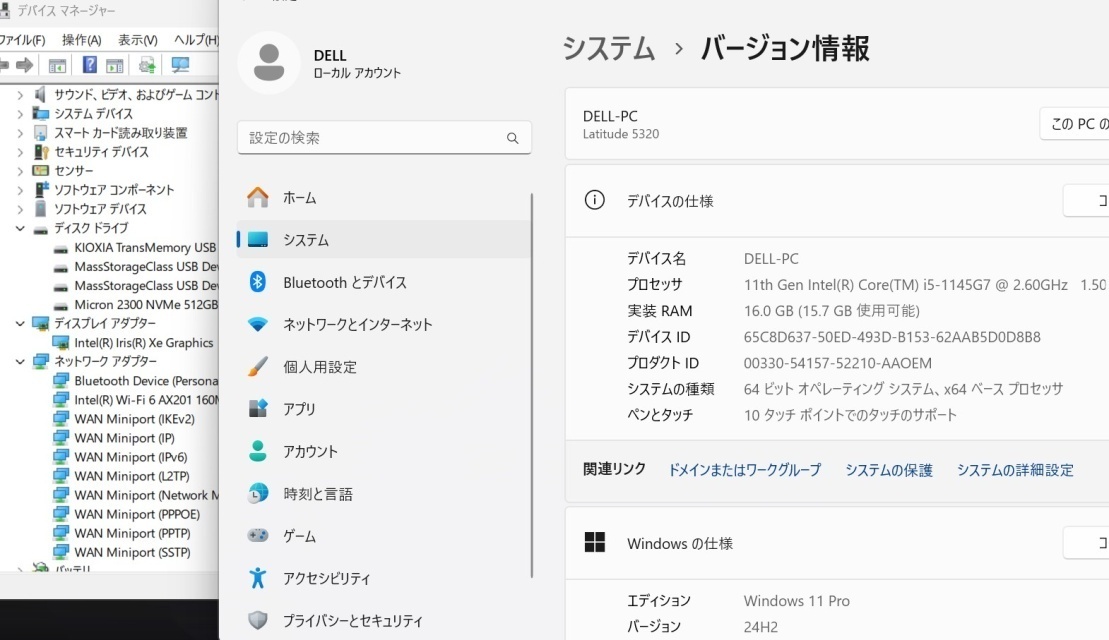Expand ソフトウェア コンポーネント node
This screenshot has width=1109, height=640.
[20, 190]
